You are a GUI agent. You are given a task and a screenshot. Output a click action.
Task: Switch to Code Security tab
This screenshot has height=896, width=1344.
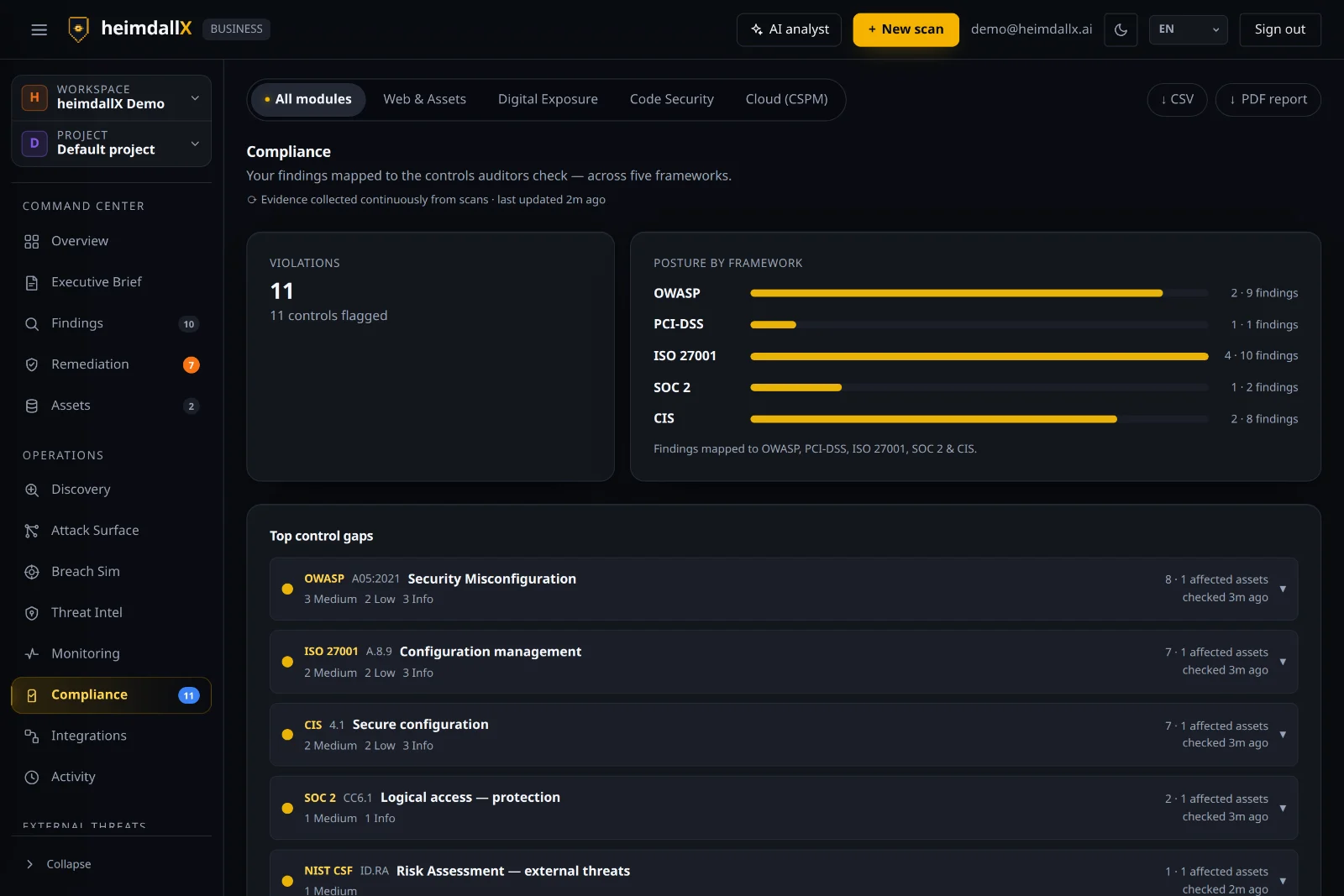tap(671, 99)
